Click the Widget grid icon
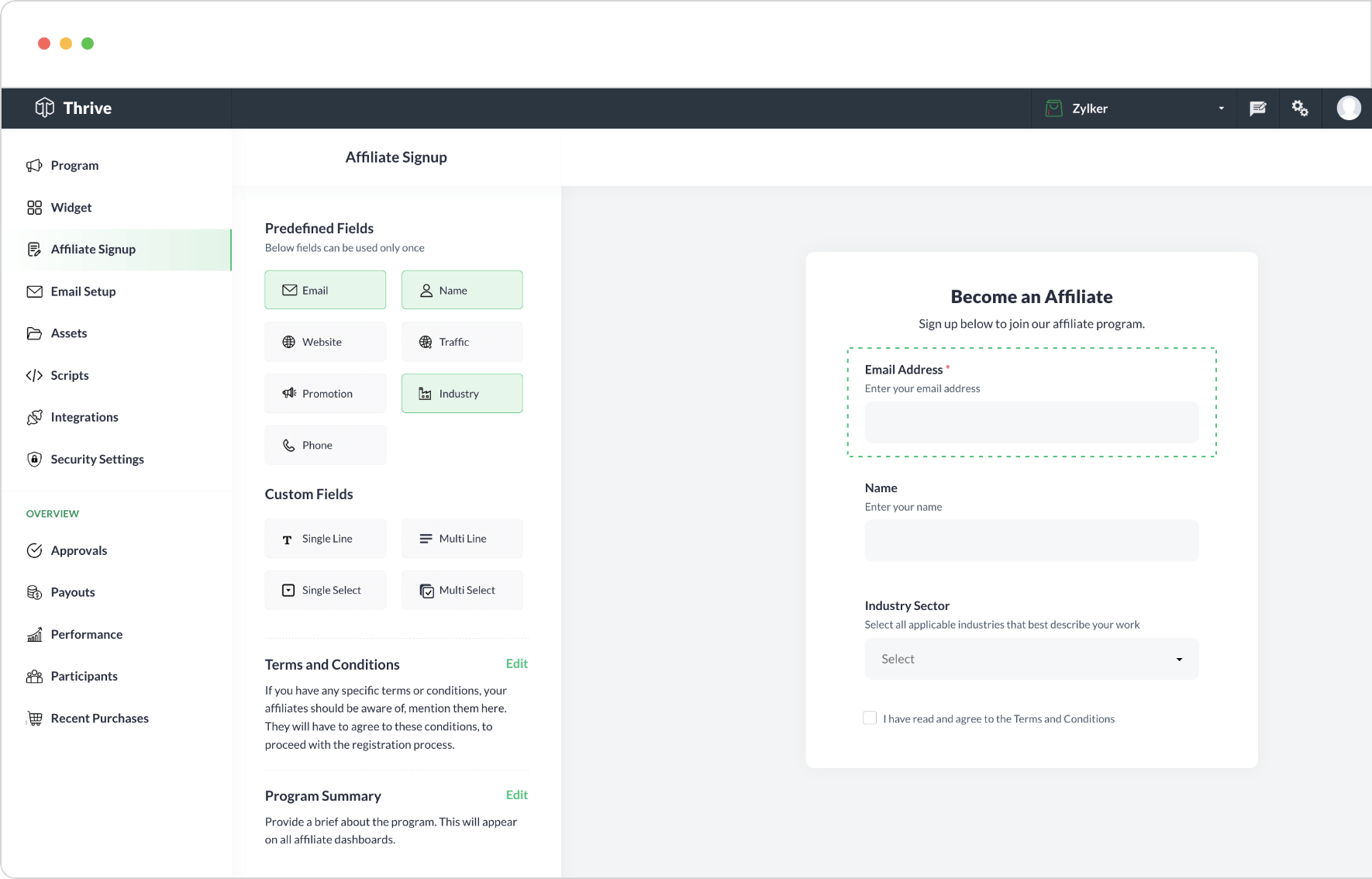The image size is (1372, 879). pos(34,207)
